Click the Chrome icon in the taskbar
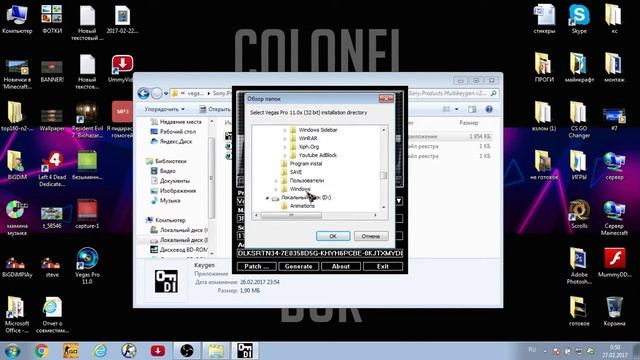This screenshot has height=360, width=640. click(x=41, y=351)
